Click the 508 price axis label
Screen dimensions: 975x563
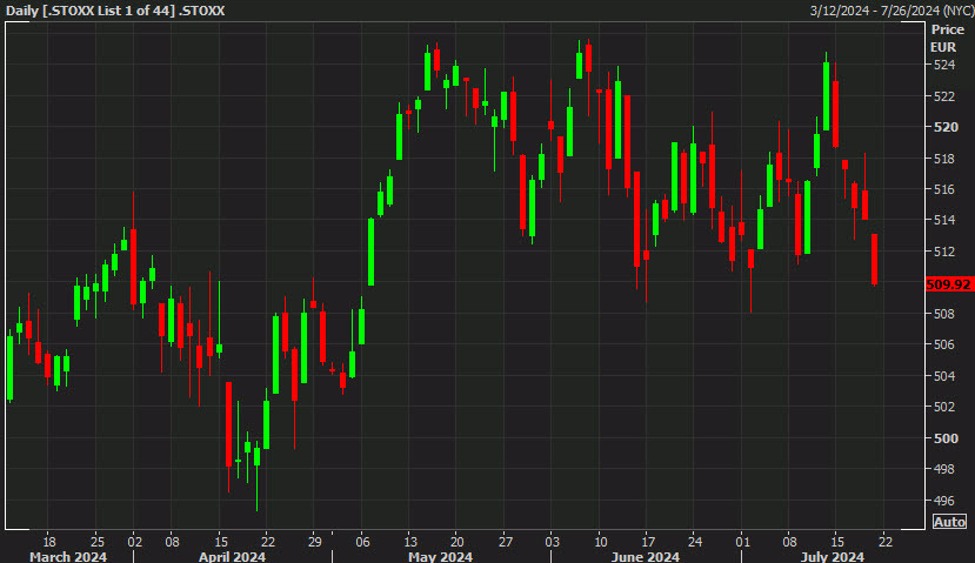pyautogui.click(x=944, y=314)
